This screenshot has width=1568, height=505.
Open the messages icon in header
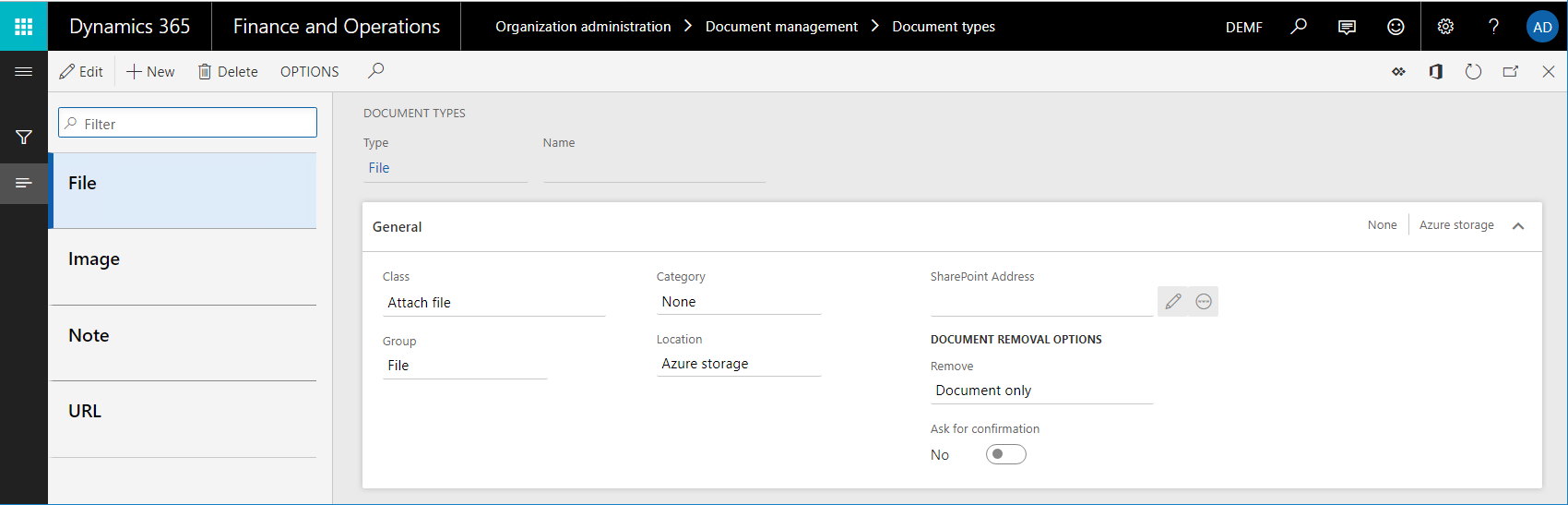coord(1347,27)
